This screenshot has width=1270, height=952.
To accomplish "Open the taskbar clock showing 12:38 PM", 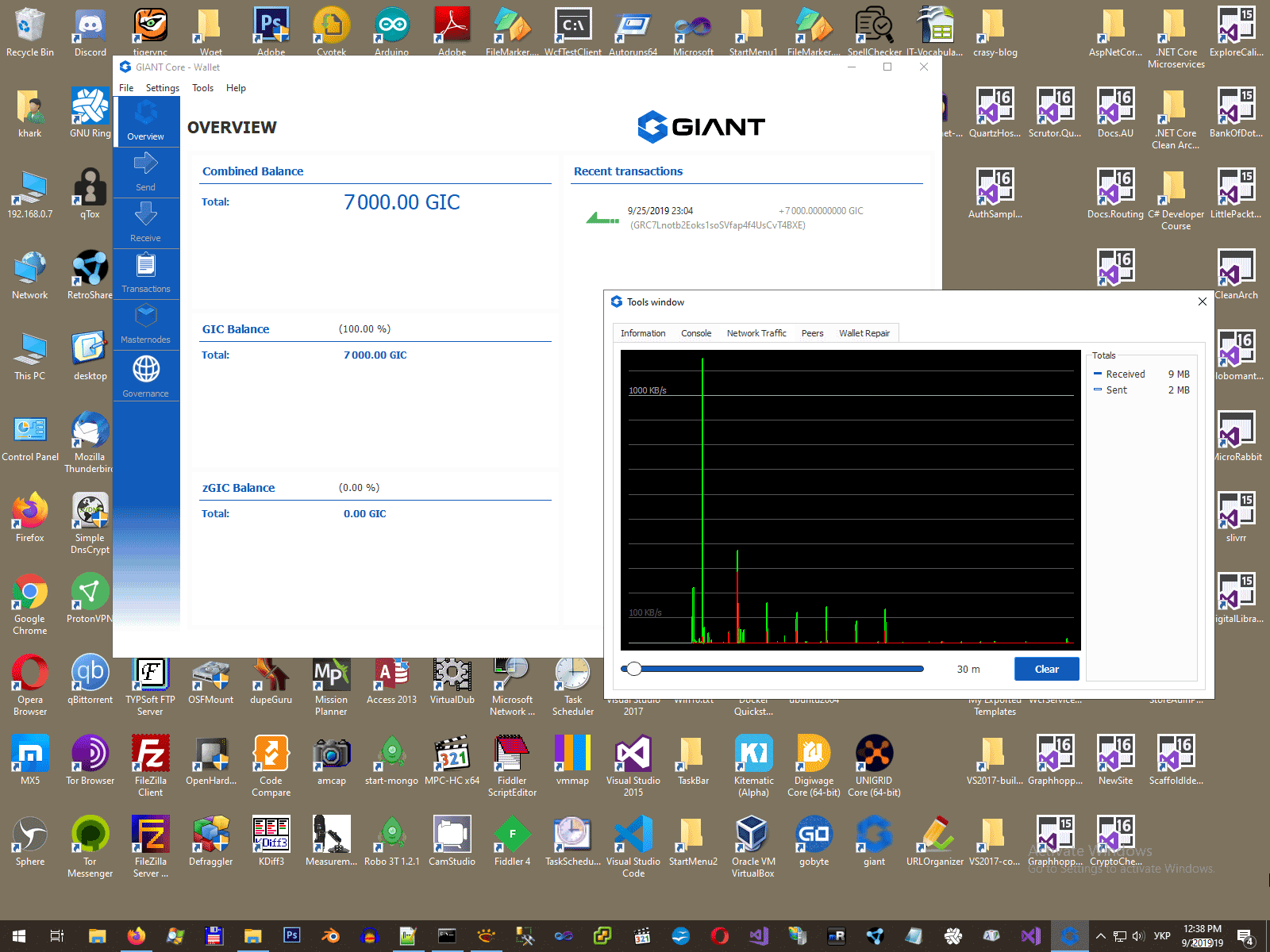I will [1203, 936].
